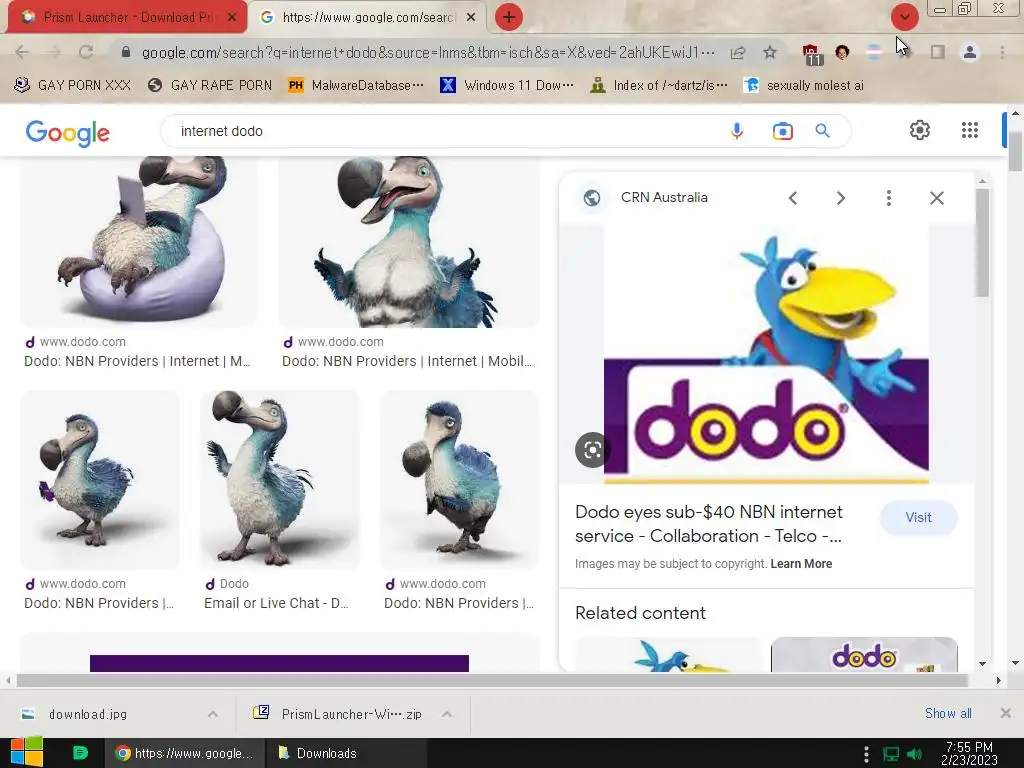The width and height of the screenshot is (1024, 768).
Task: Expand options for download.jpg
Action: coord(213,714)
